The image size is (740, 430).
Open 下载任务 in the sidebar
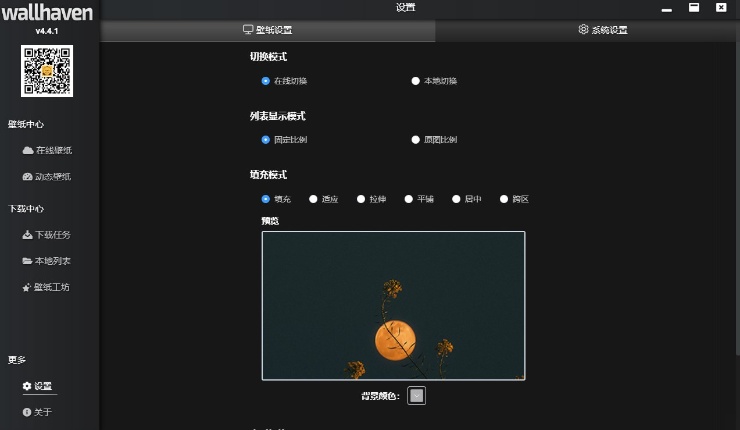point(47,235)
